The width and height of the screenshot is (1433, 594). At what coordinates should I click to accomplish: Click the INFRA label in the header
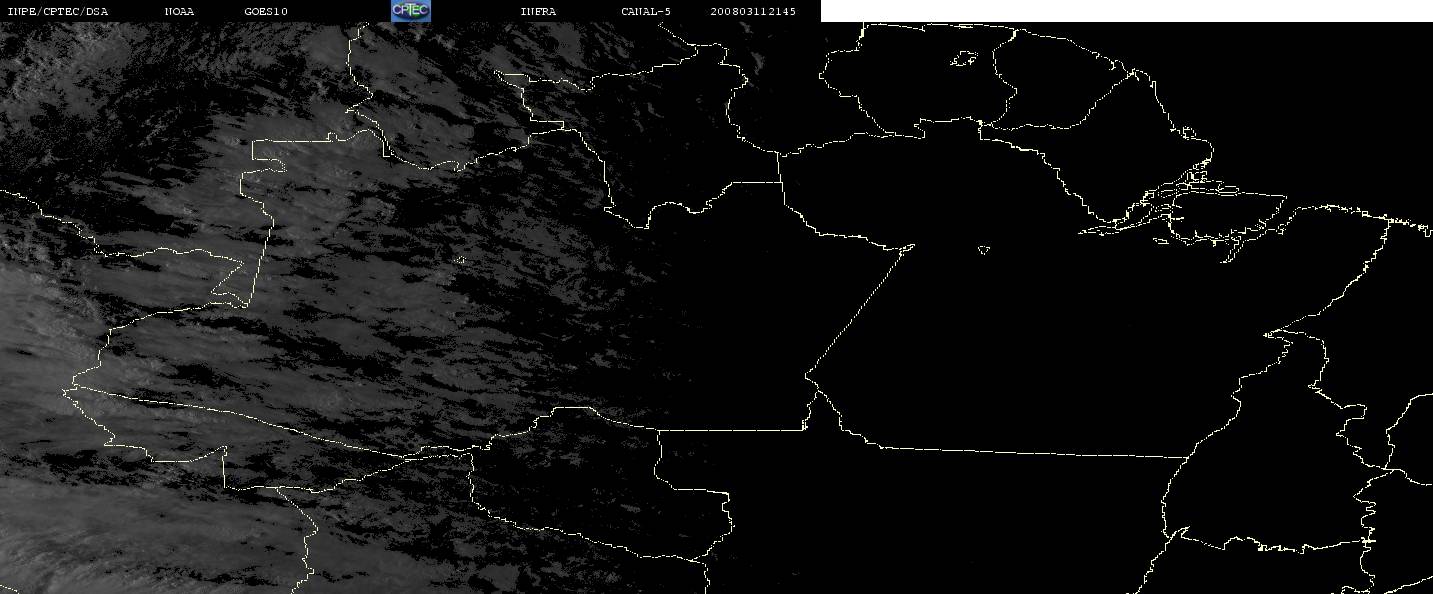point(539,12)
